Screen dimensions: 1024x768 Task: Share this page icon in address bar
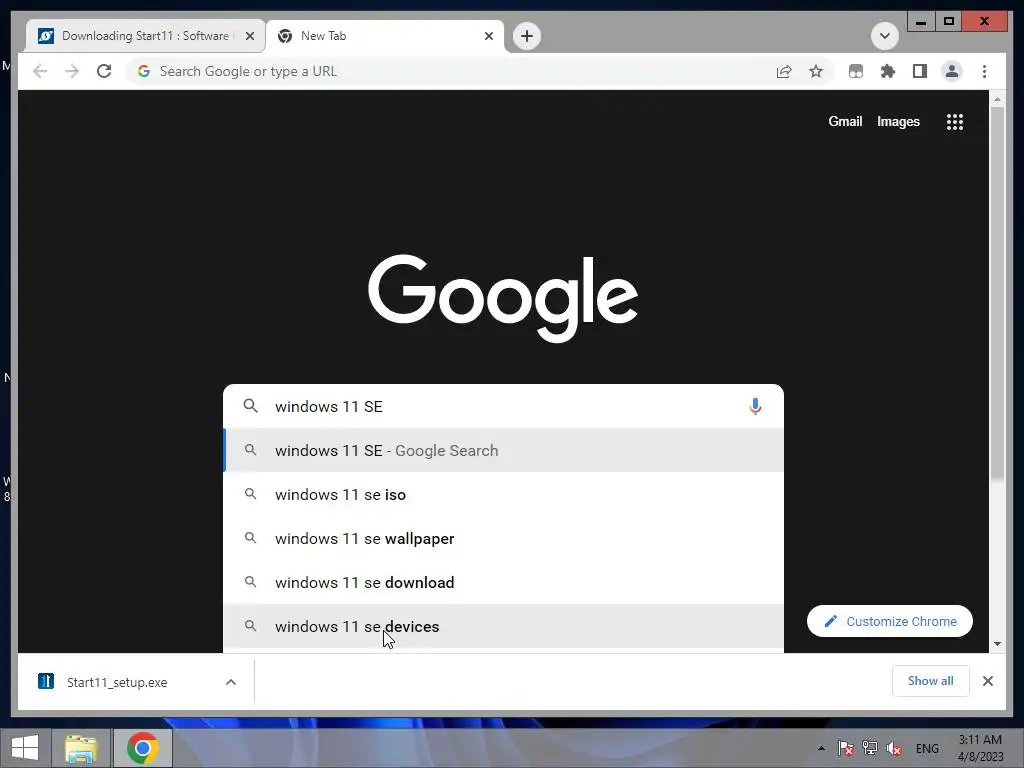[x=784, y=71]
